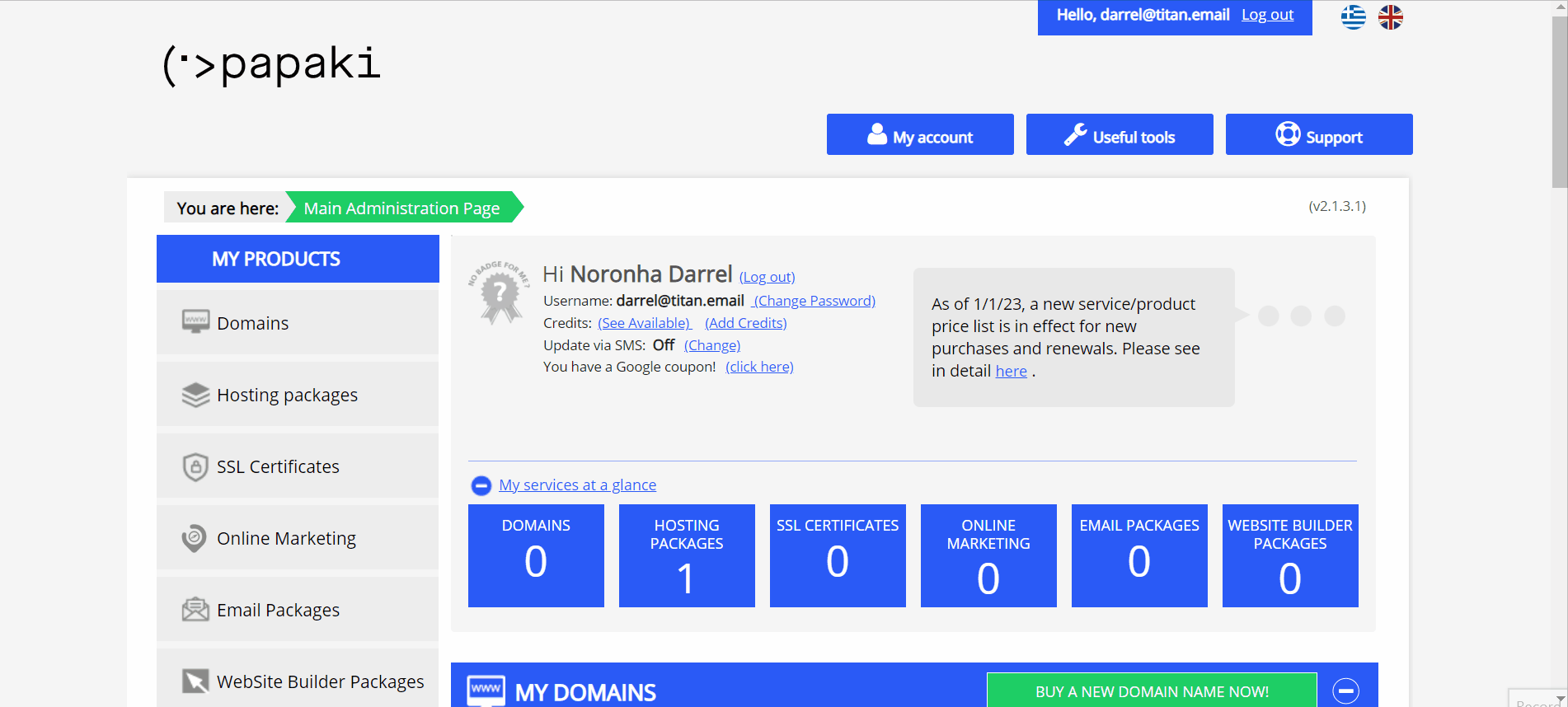Open the DOMAINS 0 summary tile
Screen dimensions: 1568x707
tap(536, 555)
